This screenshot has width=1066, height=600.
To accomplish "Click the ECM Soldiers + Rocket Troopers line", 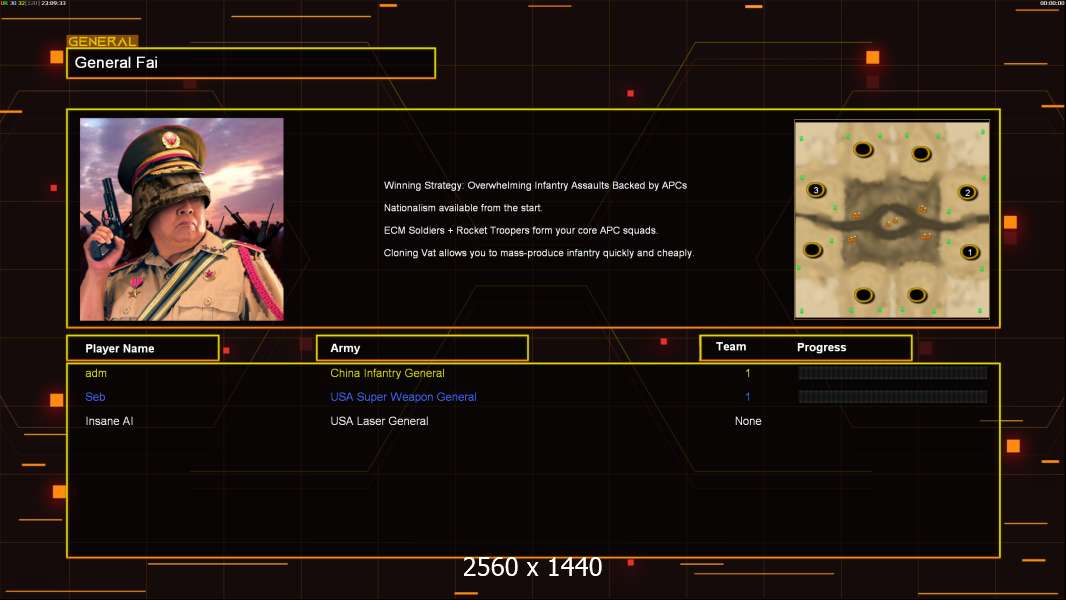I will click(520, 230).
